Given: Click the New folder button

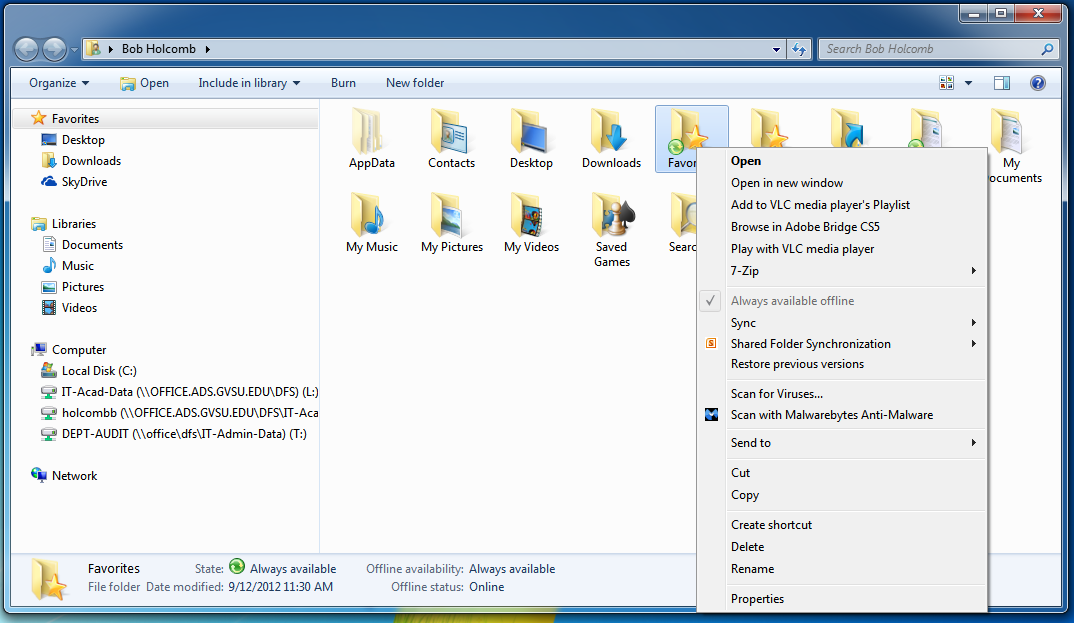Looking at the screenshot, I should (415, 83).
